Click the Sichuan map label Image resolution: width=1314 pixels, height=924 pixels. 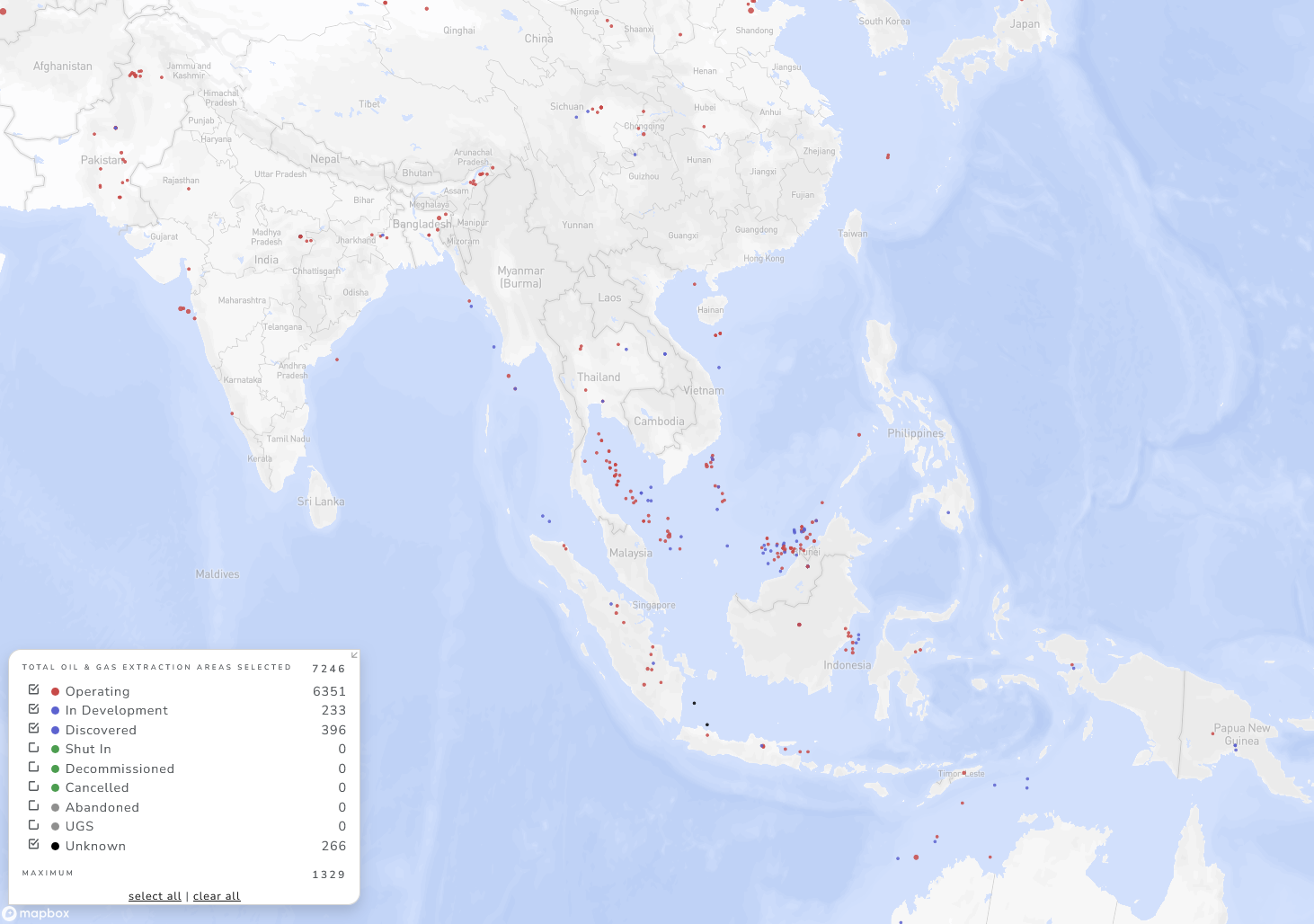click(x=567, y=107)
